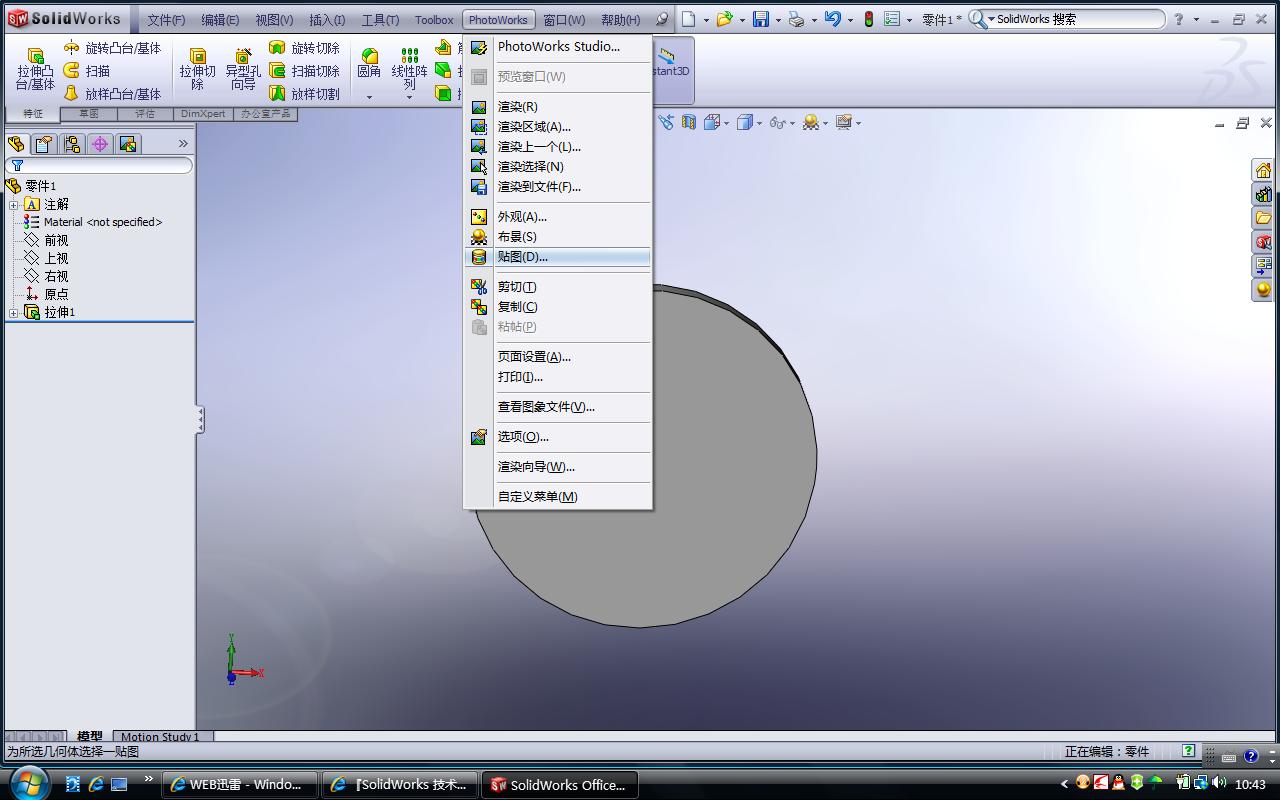Apply the Fillet (圆角) feature tool
The height and width of the screenshot is (800, 1280).
pyautogui.click(x=369, y=62)
